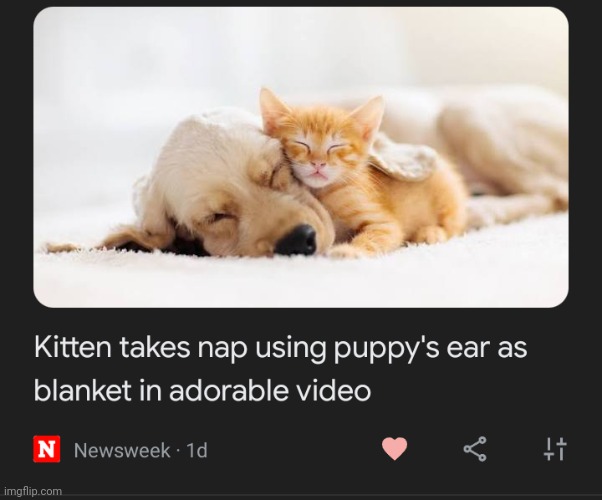Like the article with the heart icon

[394, 449]
